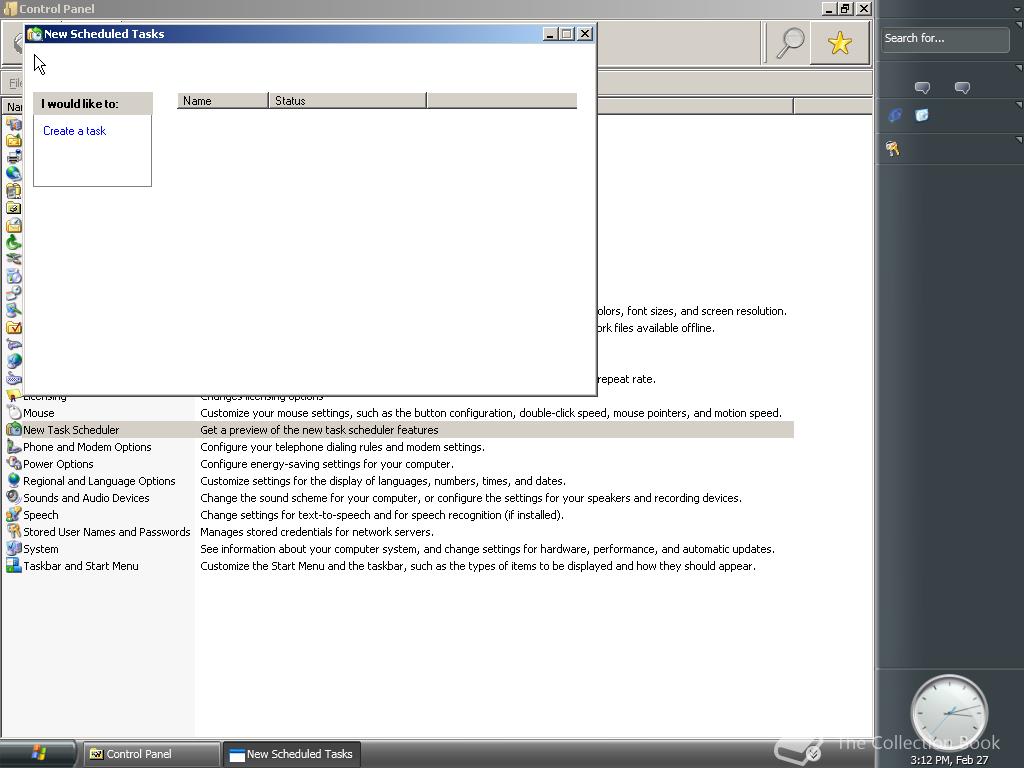
Task: Click the printer icon in the Control Panel list
Action: pyautogui.click(x=14, y=157)
